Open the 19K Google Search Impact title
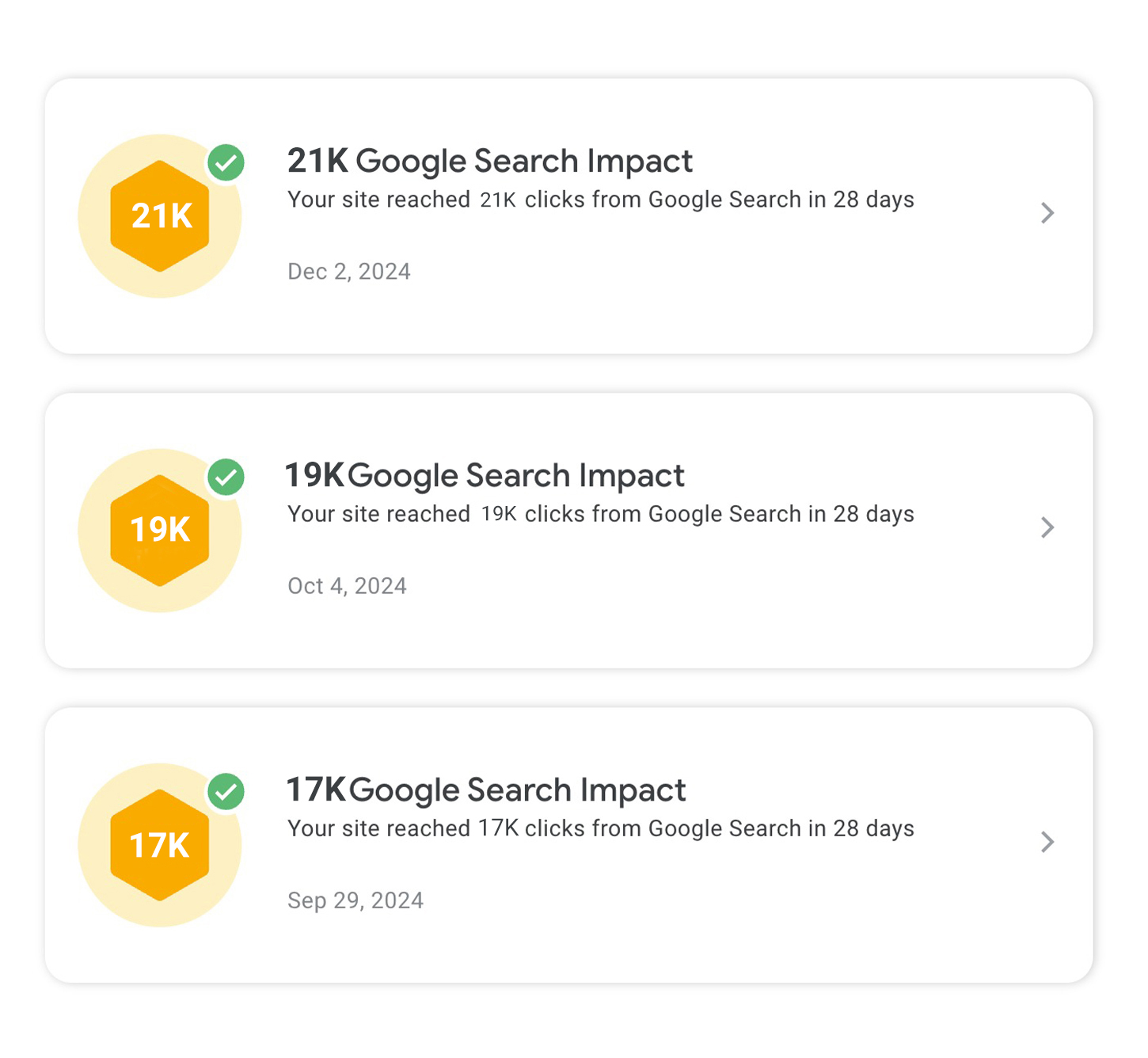1148x1058 pixels. 485,476
